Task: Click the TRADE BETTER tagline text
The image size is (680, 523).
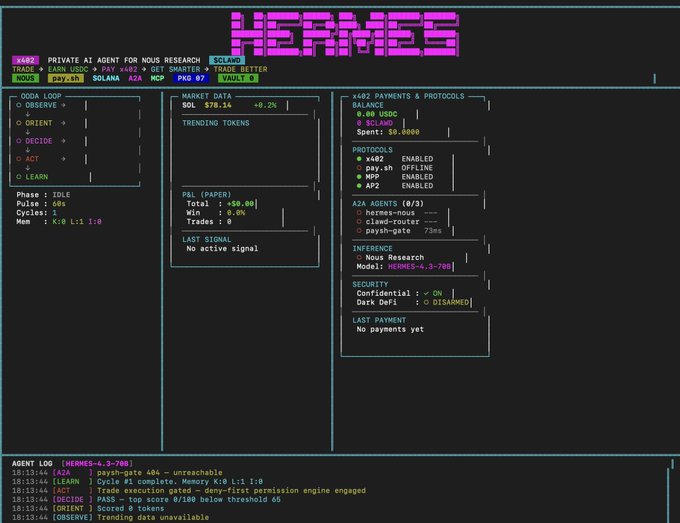Action: [240, 69]
